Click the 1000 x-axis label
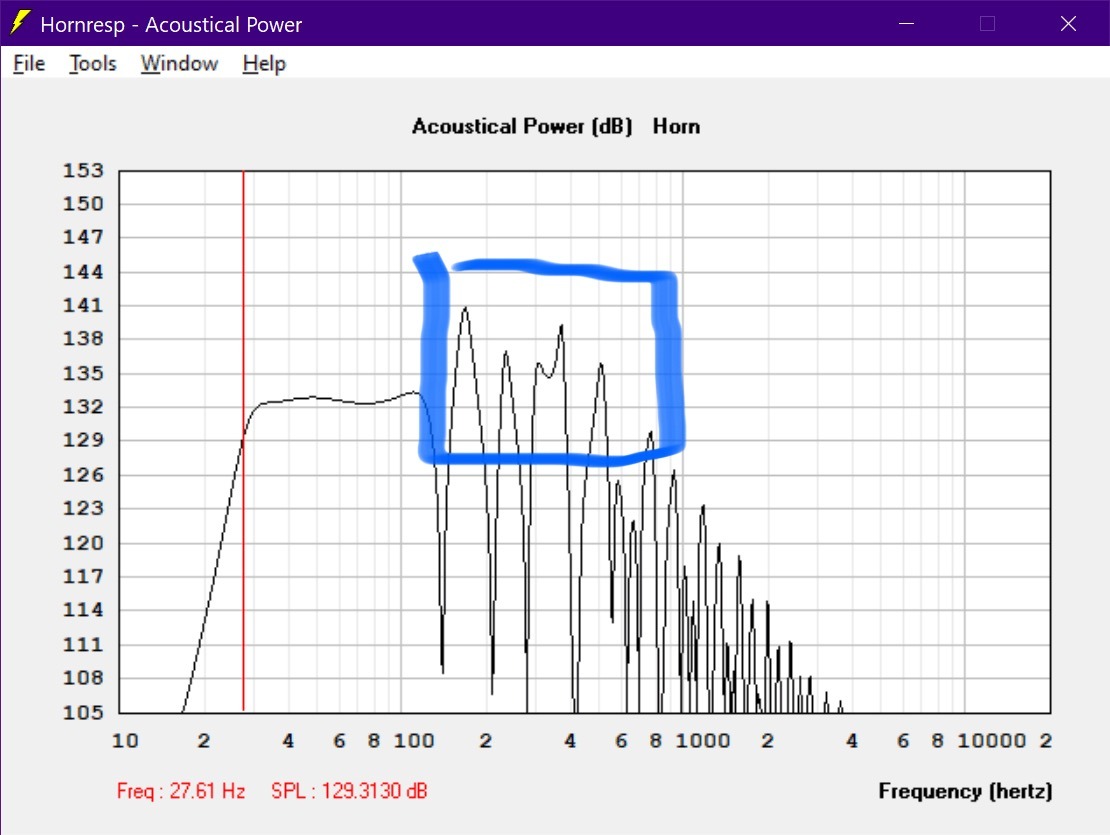1110x835 pixels. (702, 741)
